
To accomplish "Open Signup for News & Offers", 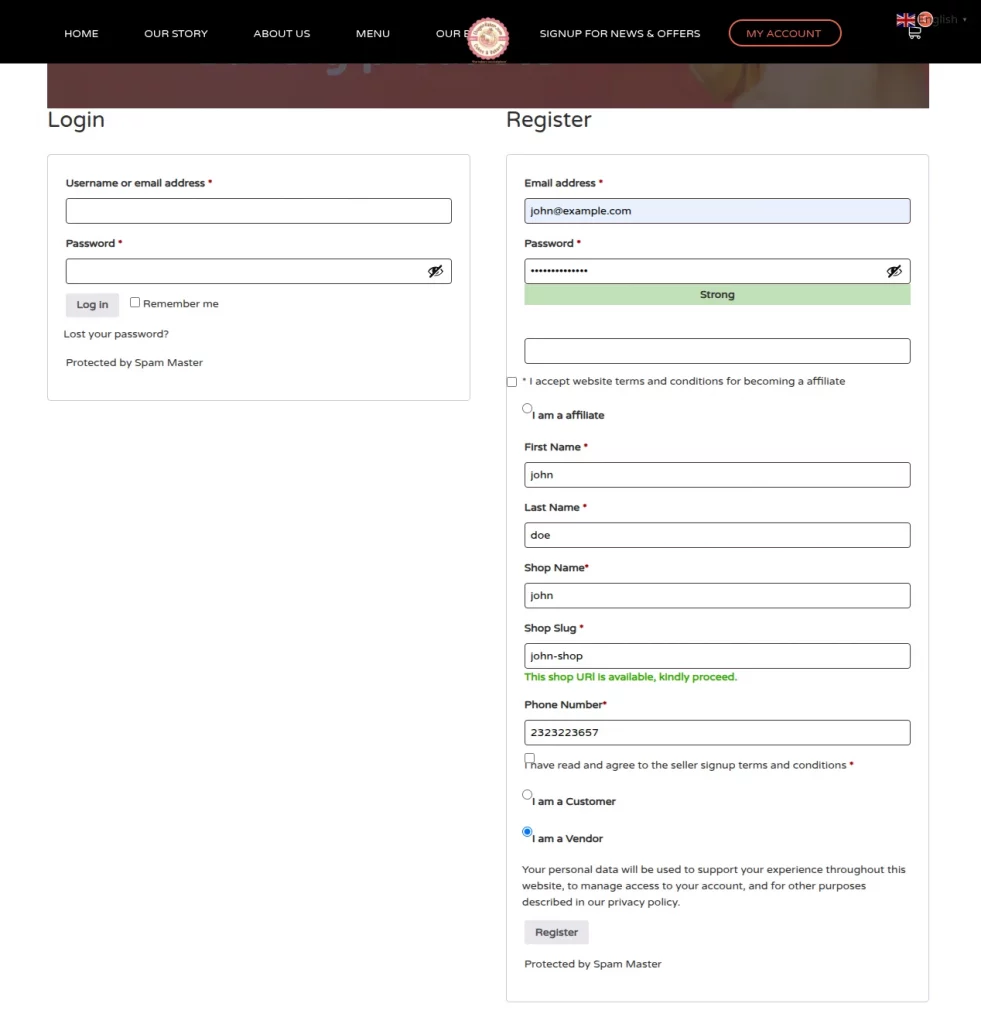I will point(620,33).
